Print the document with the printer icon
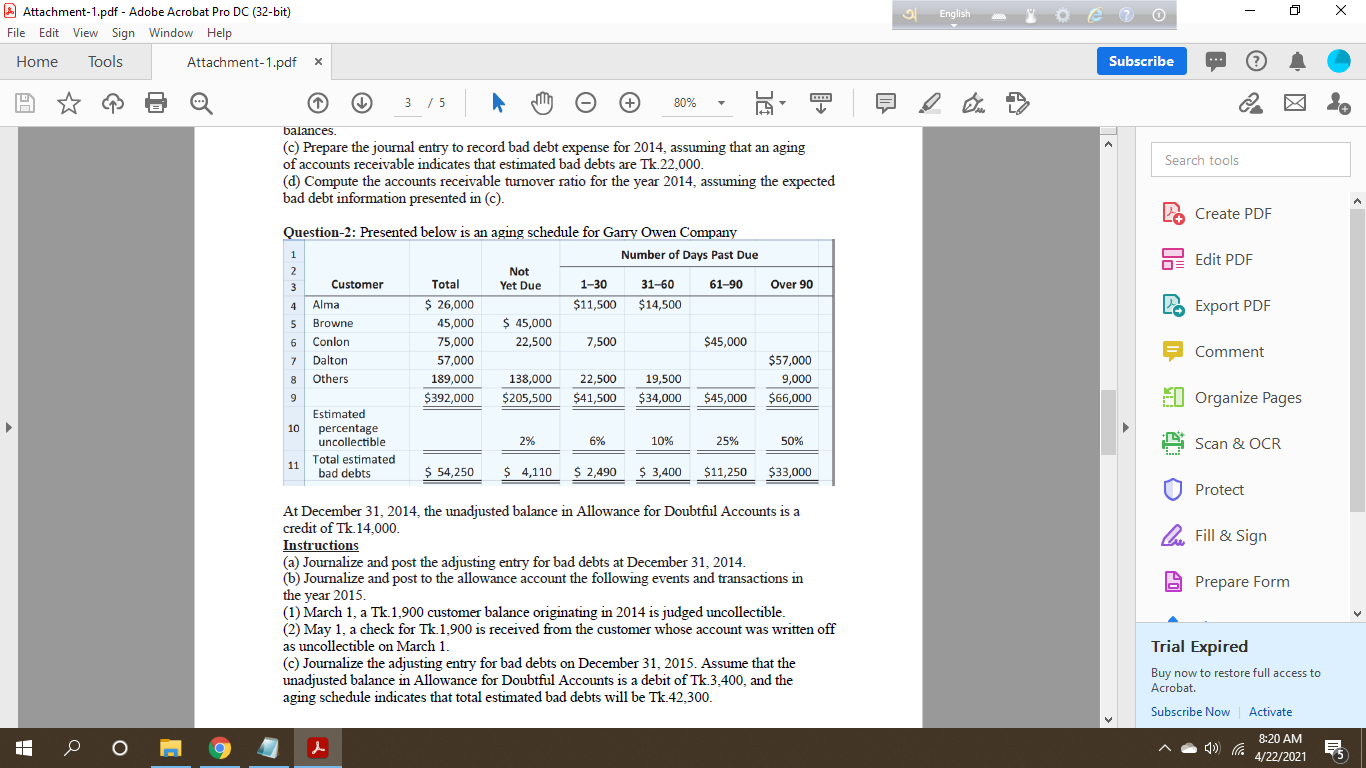The height and width of the screenshot is (768, 1366). [155, 103]
